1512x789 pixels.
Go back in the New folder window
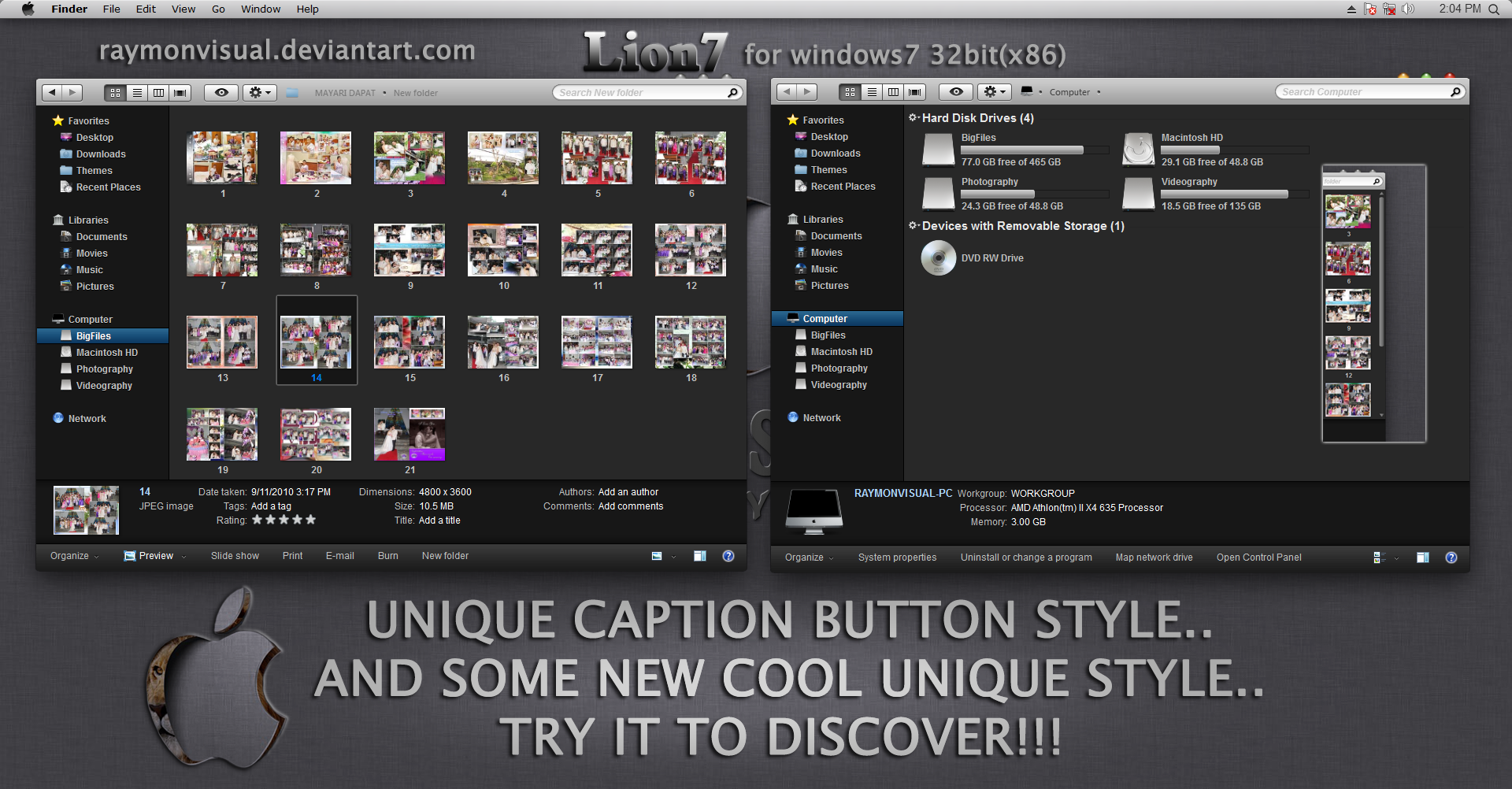pos(52,93)
